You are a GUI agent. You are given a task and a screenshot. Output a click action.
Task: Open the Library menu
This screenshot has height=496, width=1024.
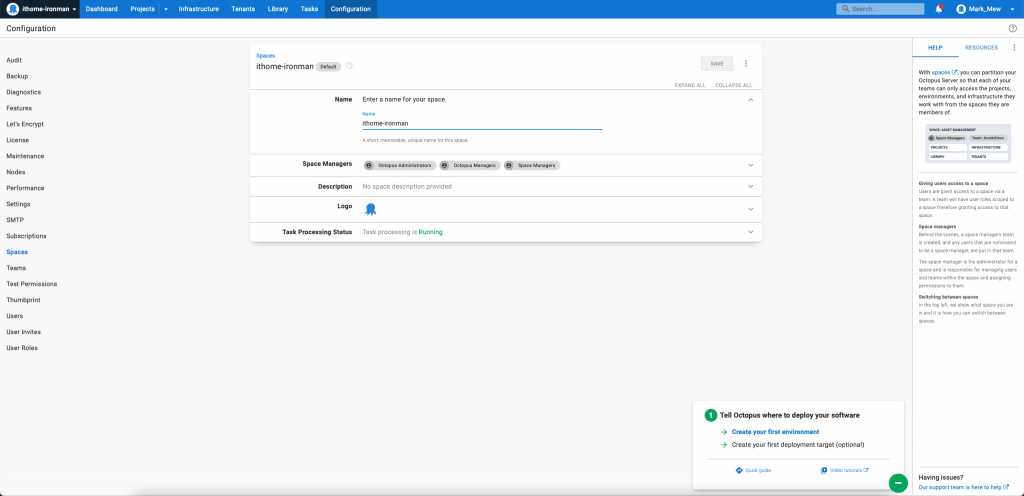pos(278,9)
